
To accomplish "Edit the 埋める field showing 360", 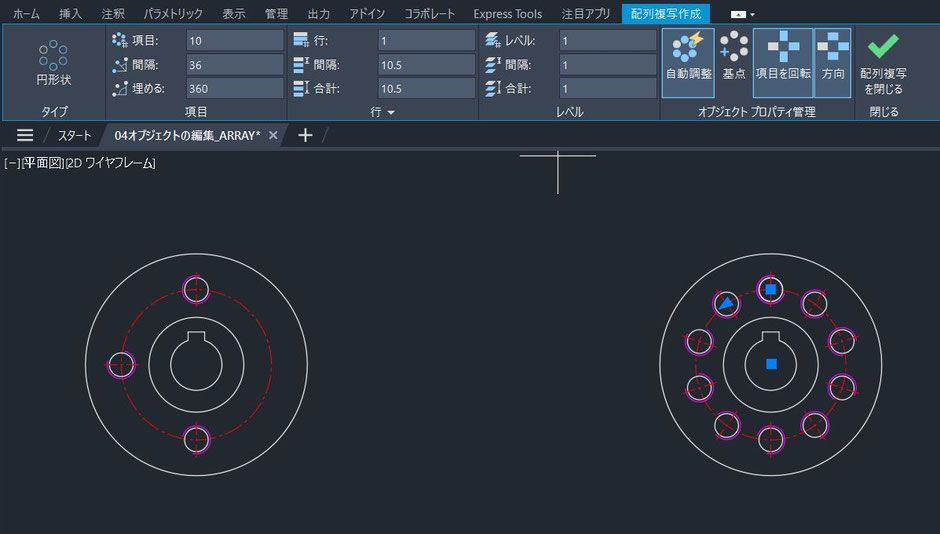I will coord(234,89).
